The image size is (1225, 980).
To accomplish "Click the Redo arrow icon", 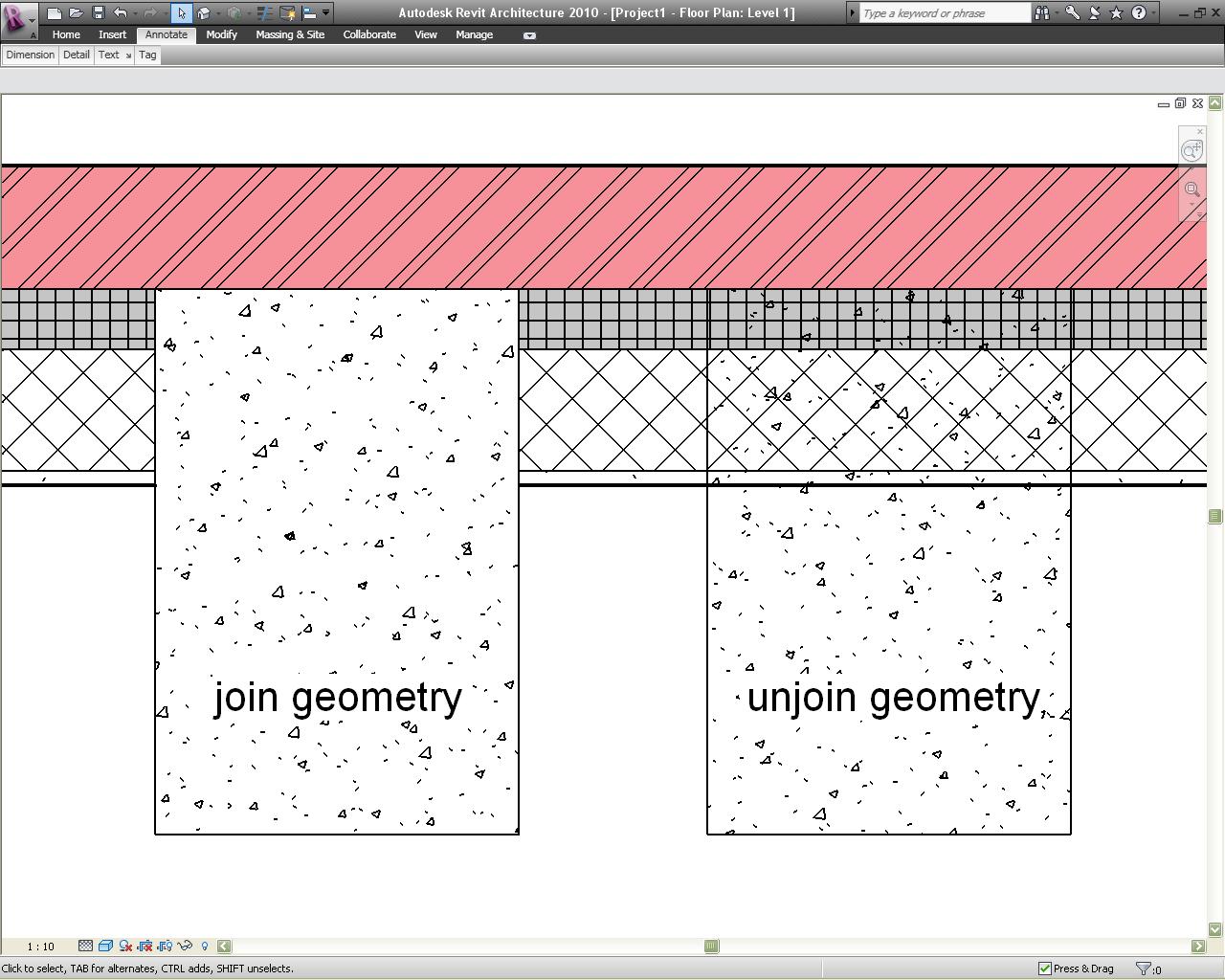I will [150, 12].
